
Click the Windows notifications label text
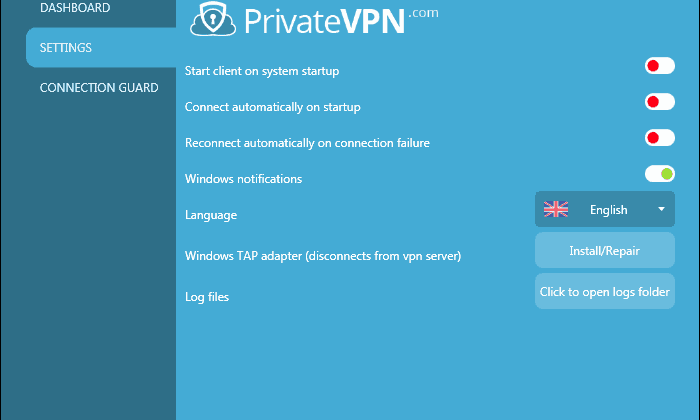(243, 179)
